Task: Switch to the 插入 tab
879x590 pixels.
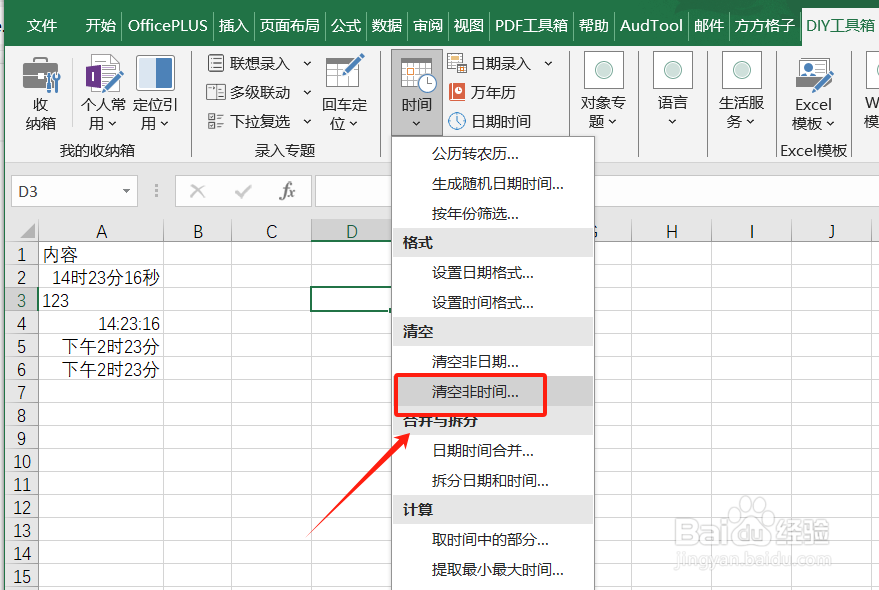Action: pyautogui.click(x=234, y=25)
